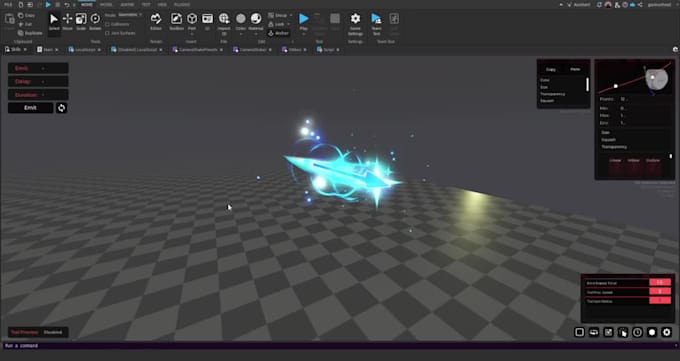Expand the Group dropdown arrow
This screenshot has height=361, width=680.
[291, 15]
